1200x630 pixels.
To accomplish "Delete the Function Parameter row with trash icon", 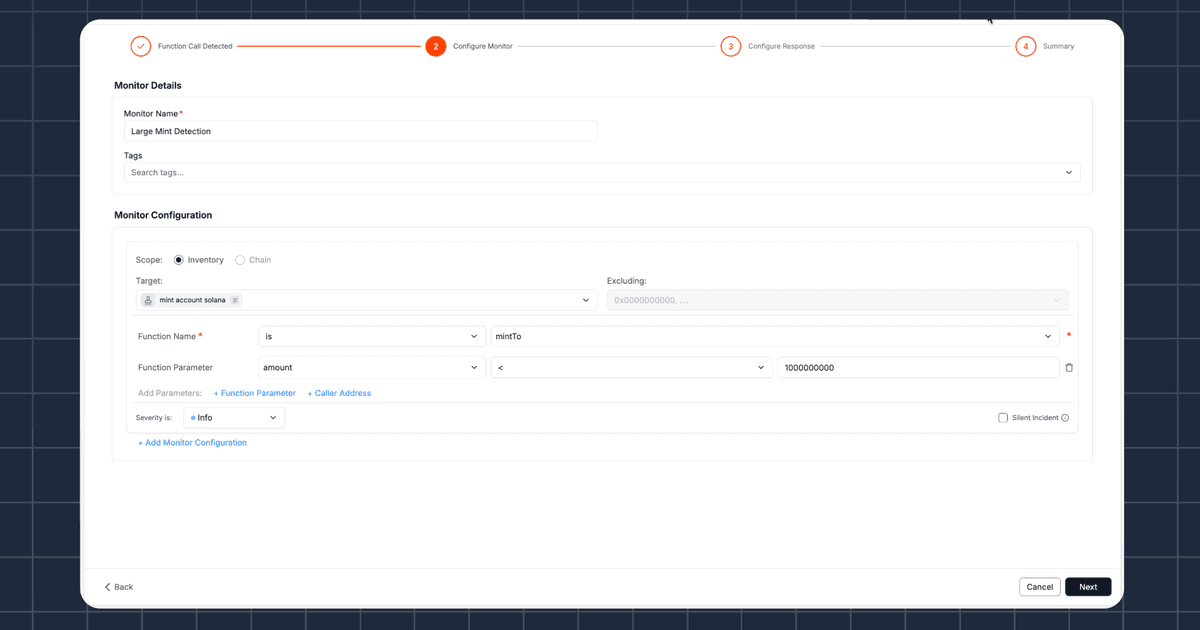I will coord(1069,368).
